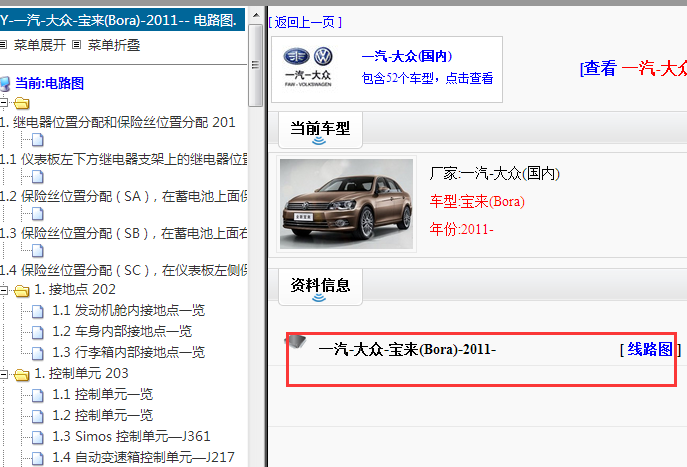Select the 1. 接地点 202 folder label
The height and width of the screenshot is (467, 687).
pyautogui.click(x=75, y=290)
